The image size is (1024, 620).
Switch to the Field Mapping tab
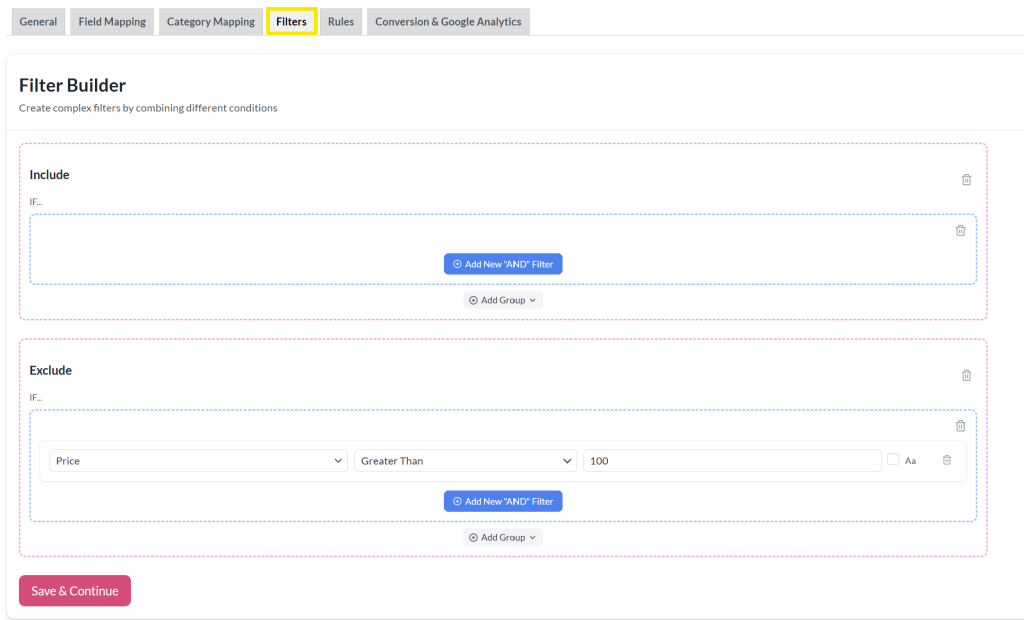click(111, 20)
